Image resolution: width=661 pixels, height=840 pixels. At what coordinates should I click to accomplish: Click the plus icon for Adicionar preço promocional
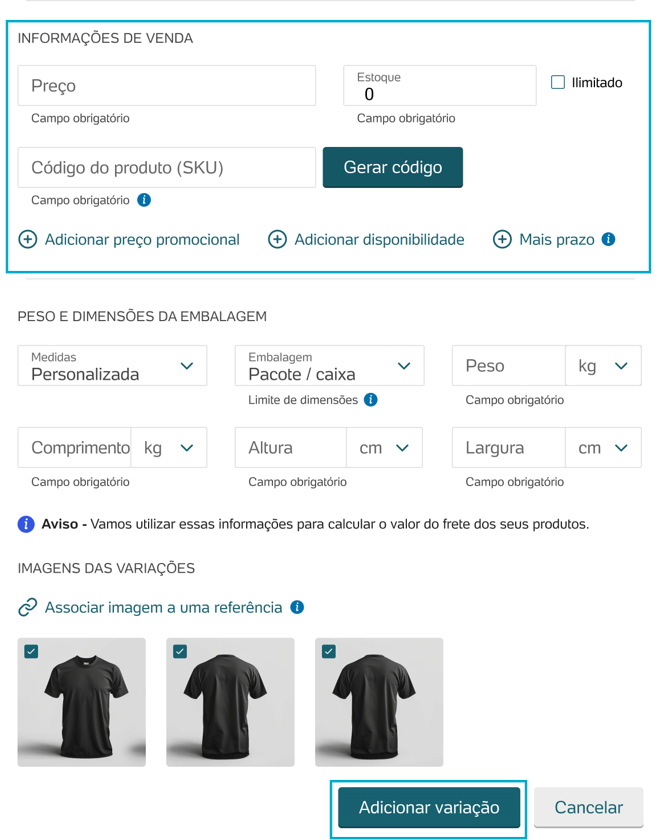28,239
